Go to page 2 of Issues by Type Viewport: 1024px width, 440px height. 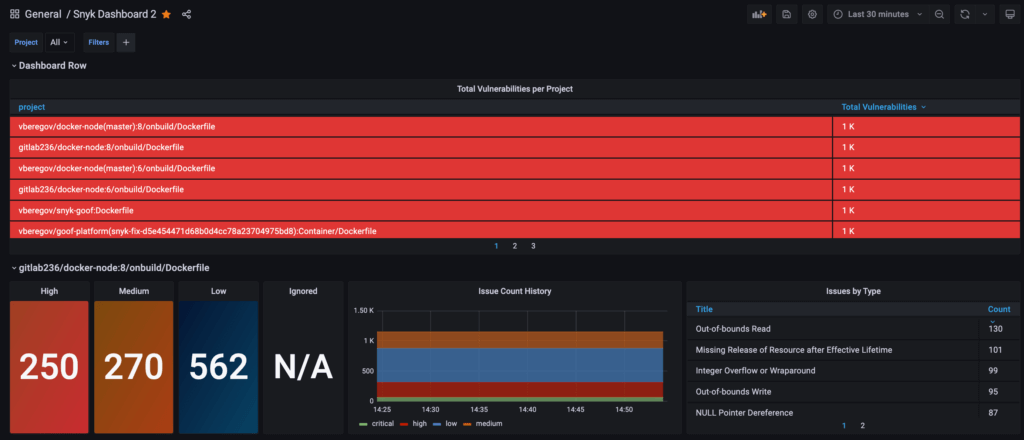862,426
